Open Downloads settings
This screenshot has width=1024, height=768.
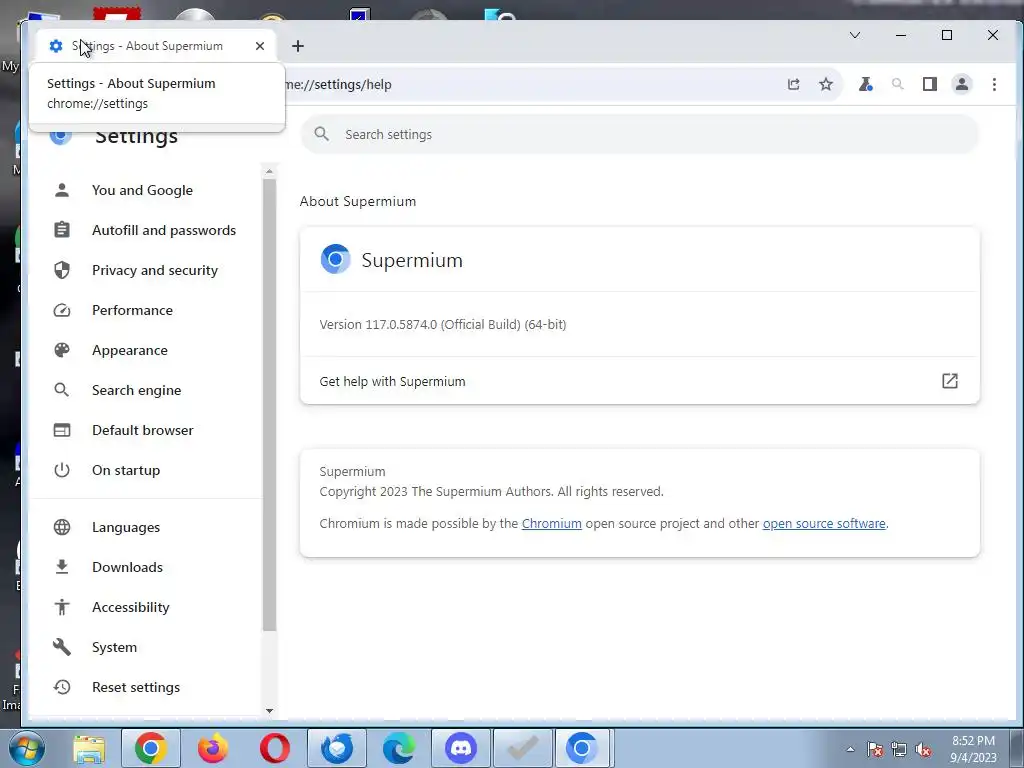pos(127,567)
